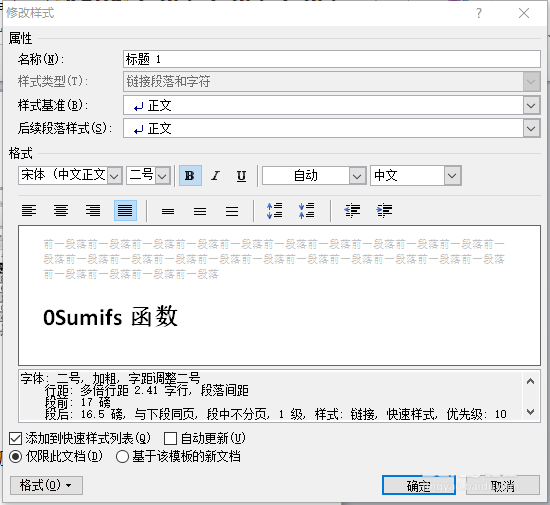Toggle 添加到快速样式列表 checkbox

point(15,438)
